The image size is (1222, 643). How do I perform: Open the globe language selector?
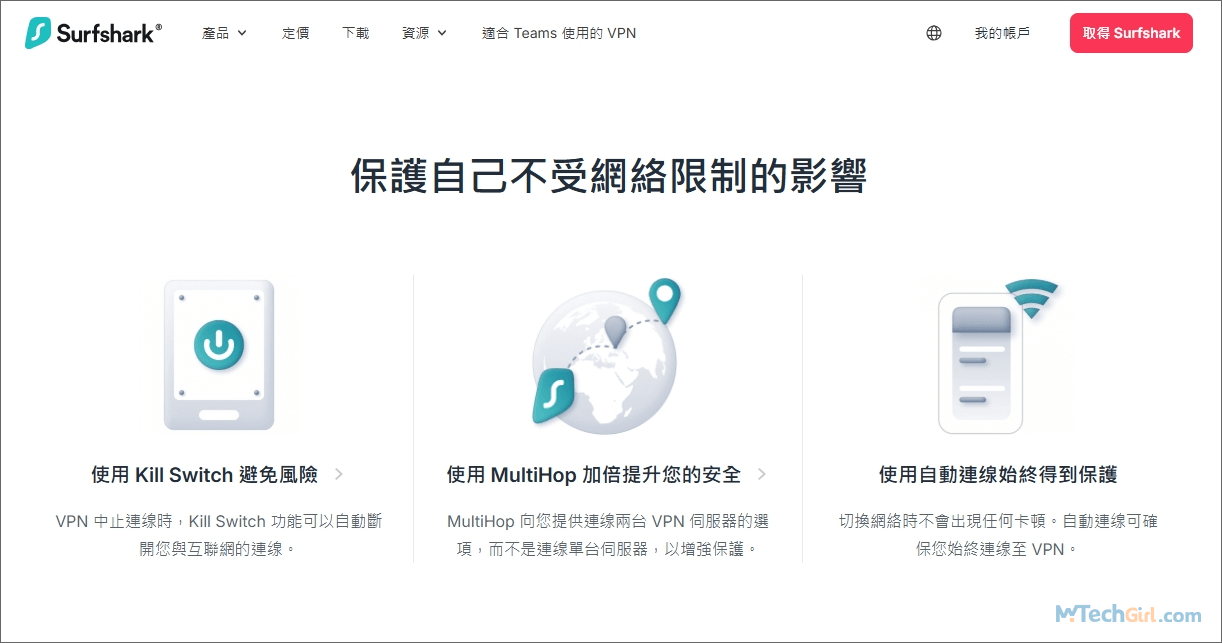933,33
